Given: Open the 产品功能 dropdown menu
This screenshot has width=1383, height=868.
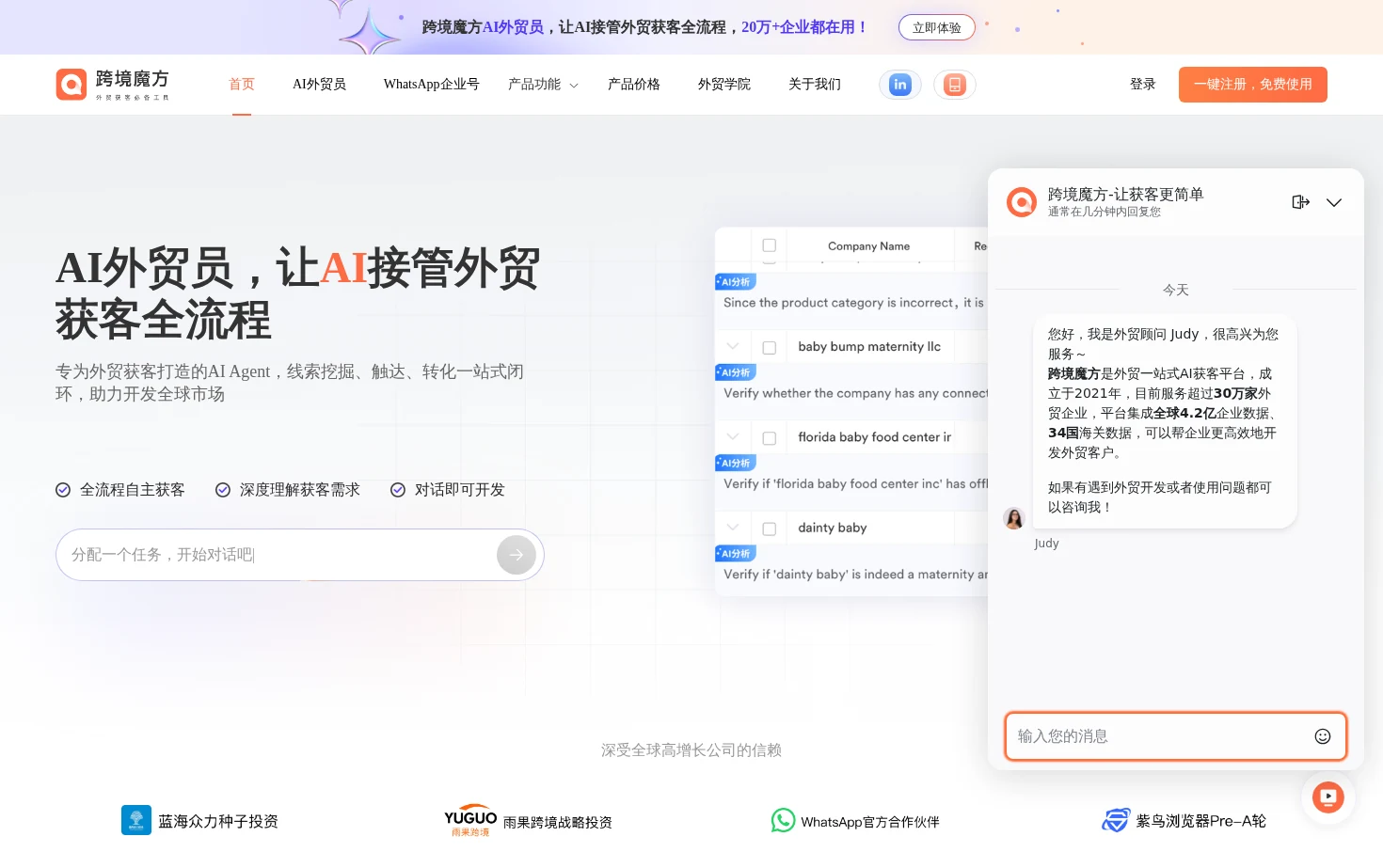Looking at the screenshot, I should click(543, 85).
